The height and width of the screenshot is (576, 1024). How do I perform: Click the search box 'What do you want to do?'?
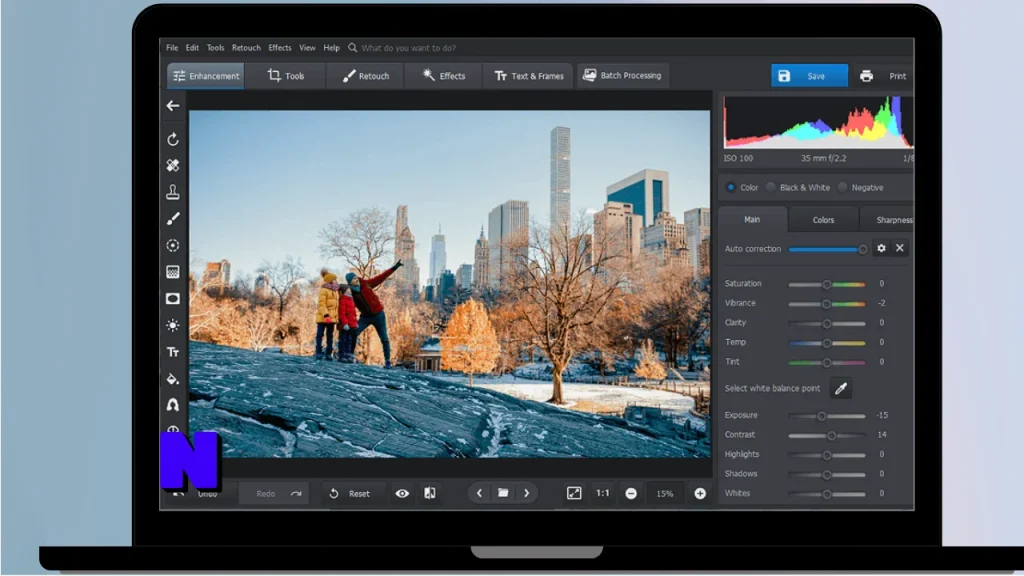tap(409, 48)
